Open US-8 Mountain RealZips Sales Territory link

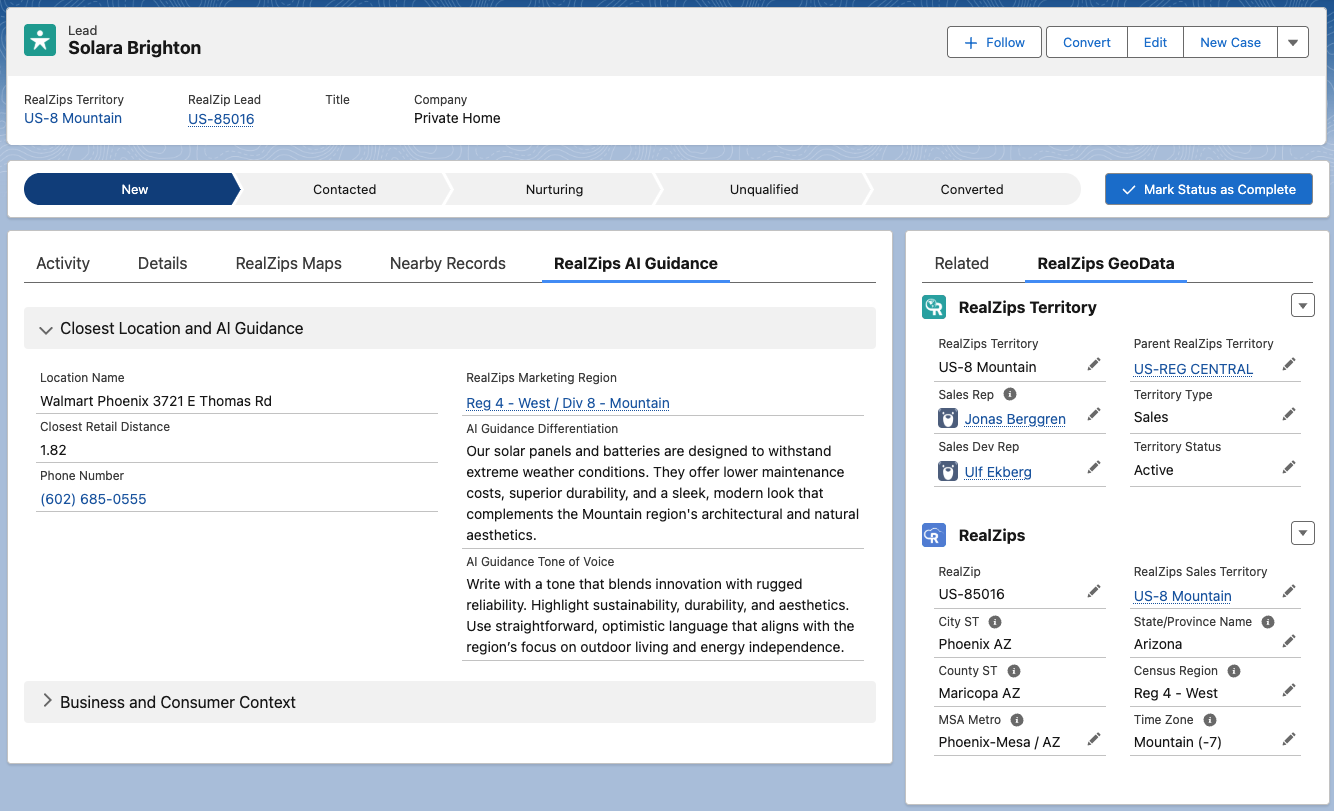pos(1183,596)
